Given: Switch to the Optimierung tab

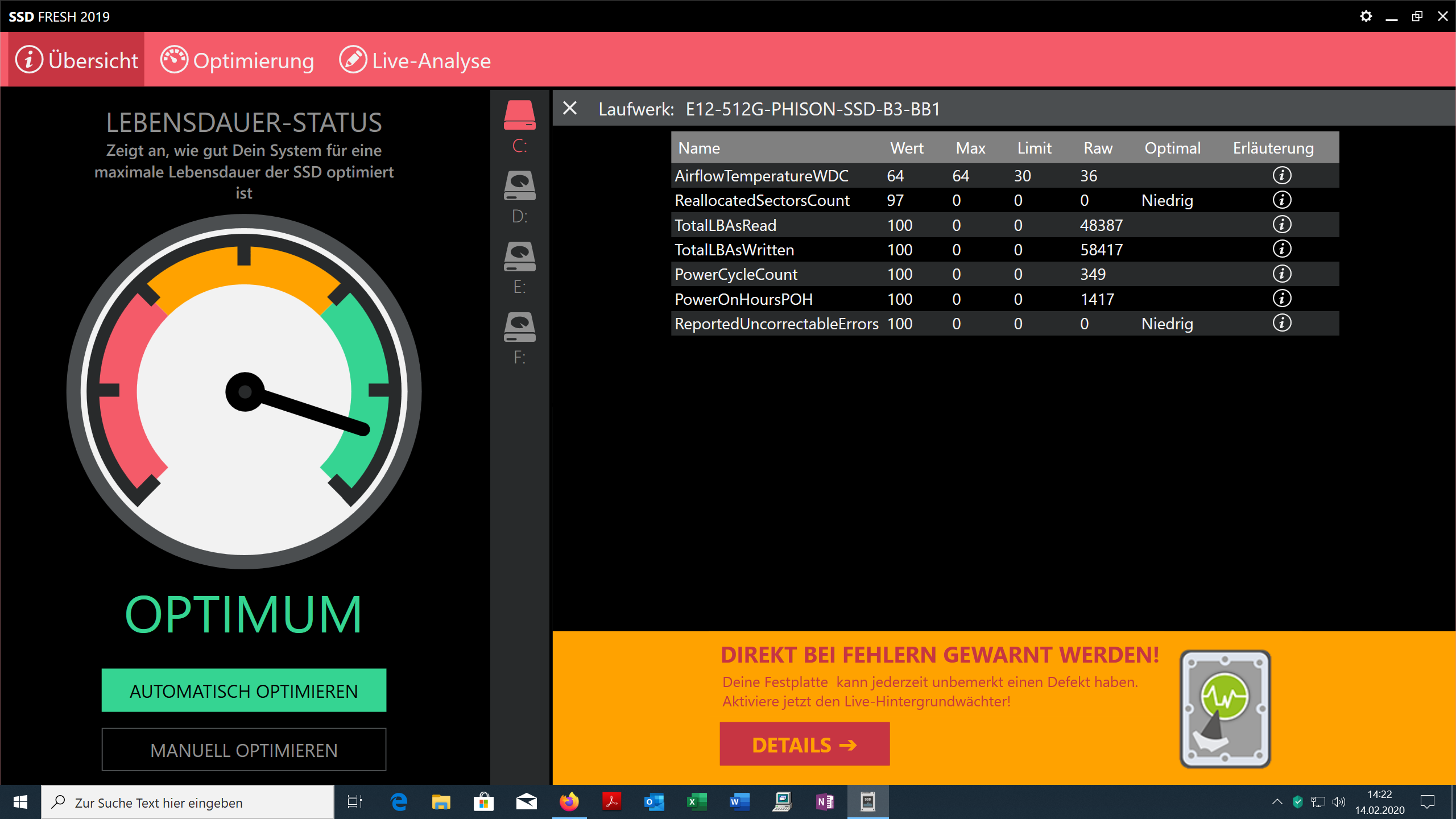Looking at the screenshot, I should 237,60.
